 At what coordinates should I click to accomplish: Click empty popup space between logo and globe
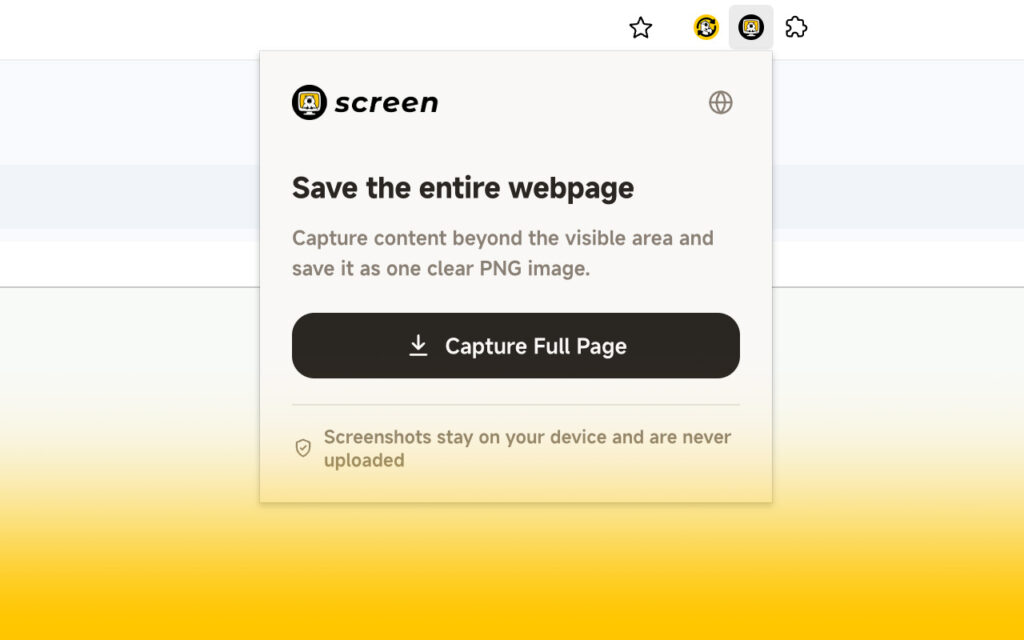(573, 103)
